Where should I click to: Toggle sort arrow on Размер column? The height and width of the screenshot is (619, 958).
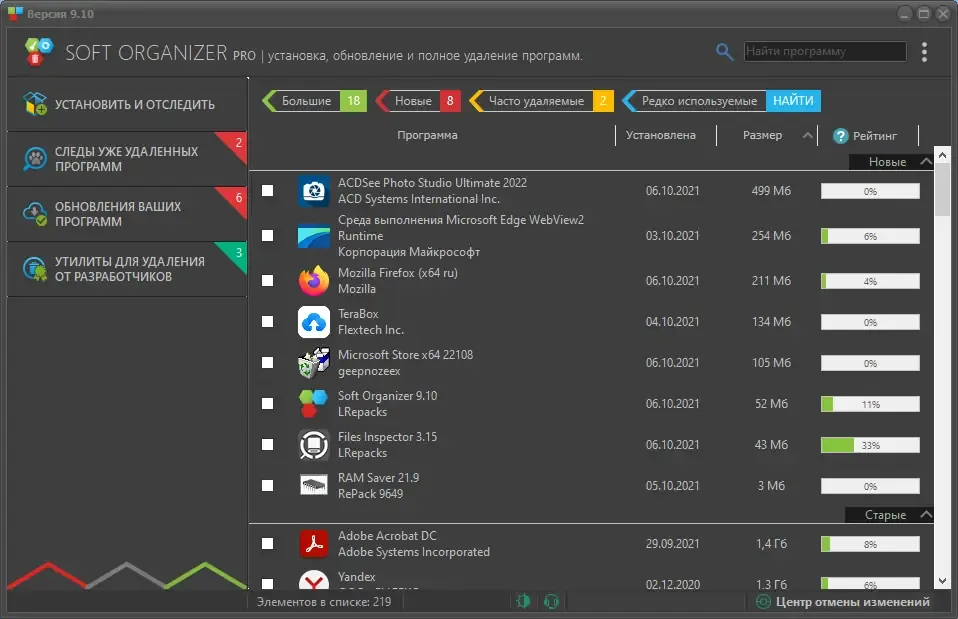tap(807, 136)
